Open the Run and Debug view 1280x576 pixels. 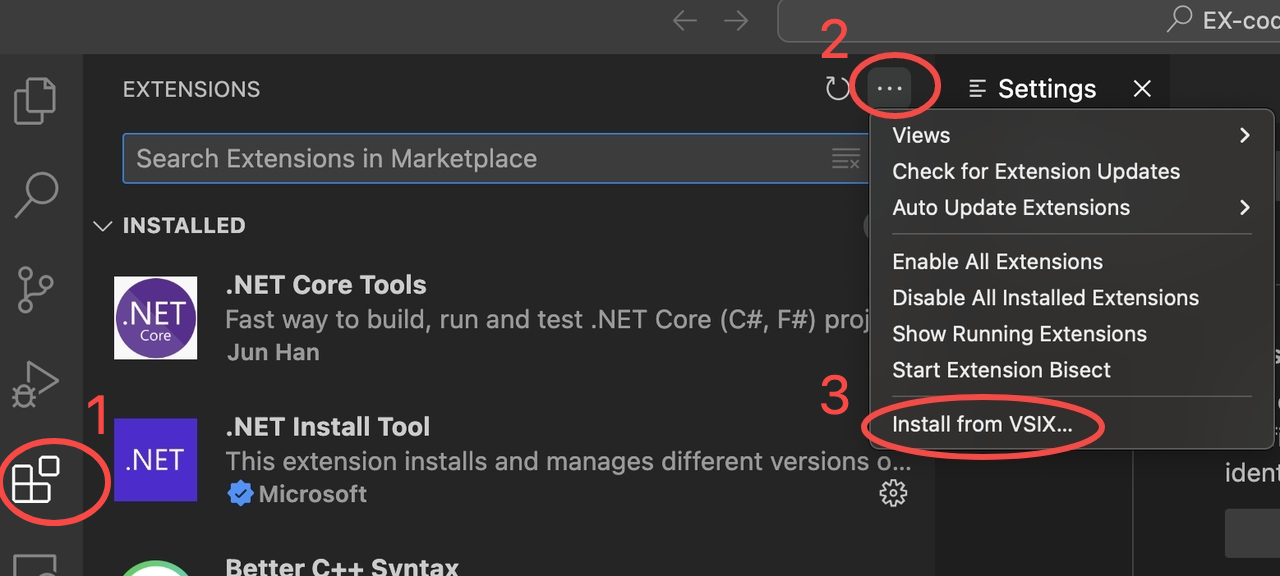[x=35, y=384]
